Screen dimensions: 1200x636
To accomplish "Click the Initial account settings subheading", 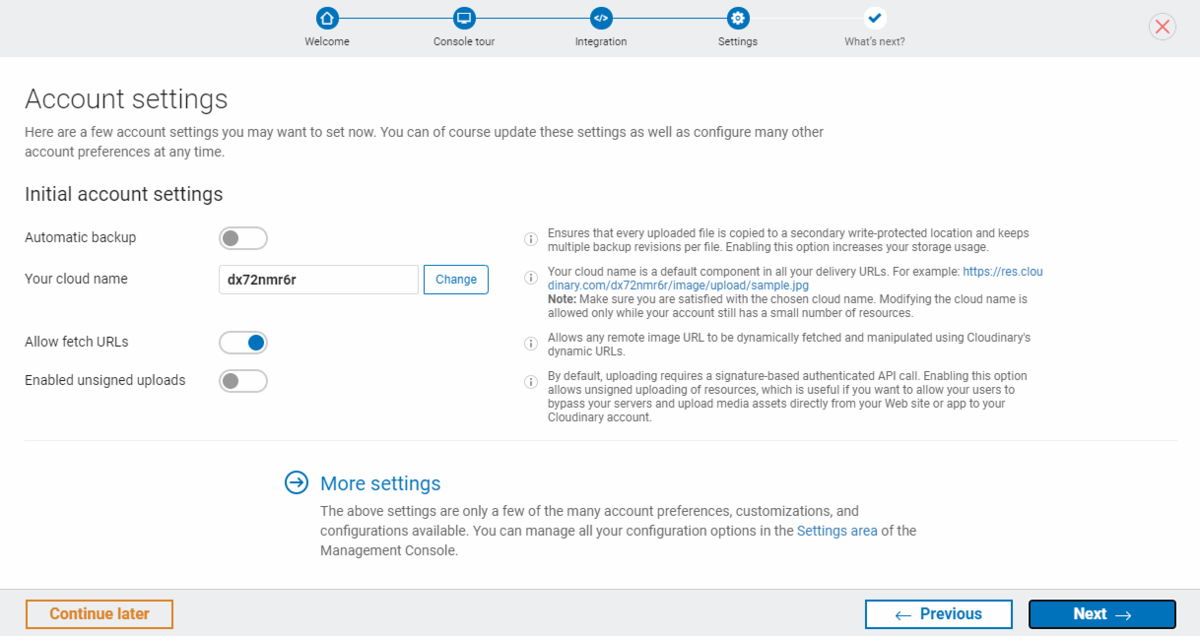I will (124, 194).
